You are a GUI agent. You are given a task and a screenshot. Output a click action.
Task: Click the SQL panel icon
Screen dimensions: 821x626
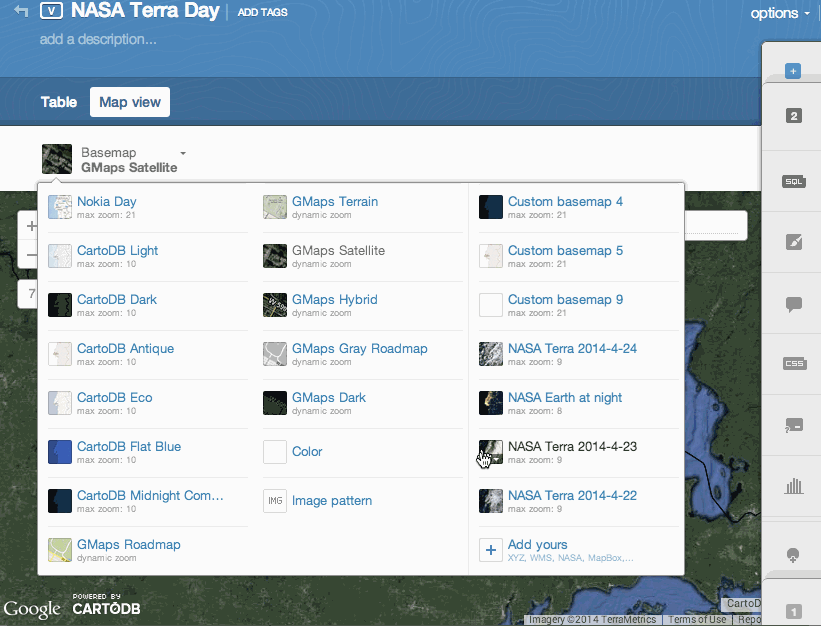pyautogui.click(x=793, y=181)
